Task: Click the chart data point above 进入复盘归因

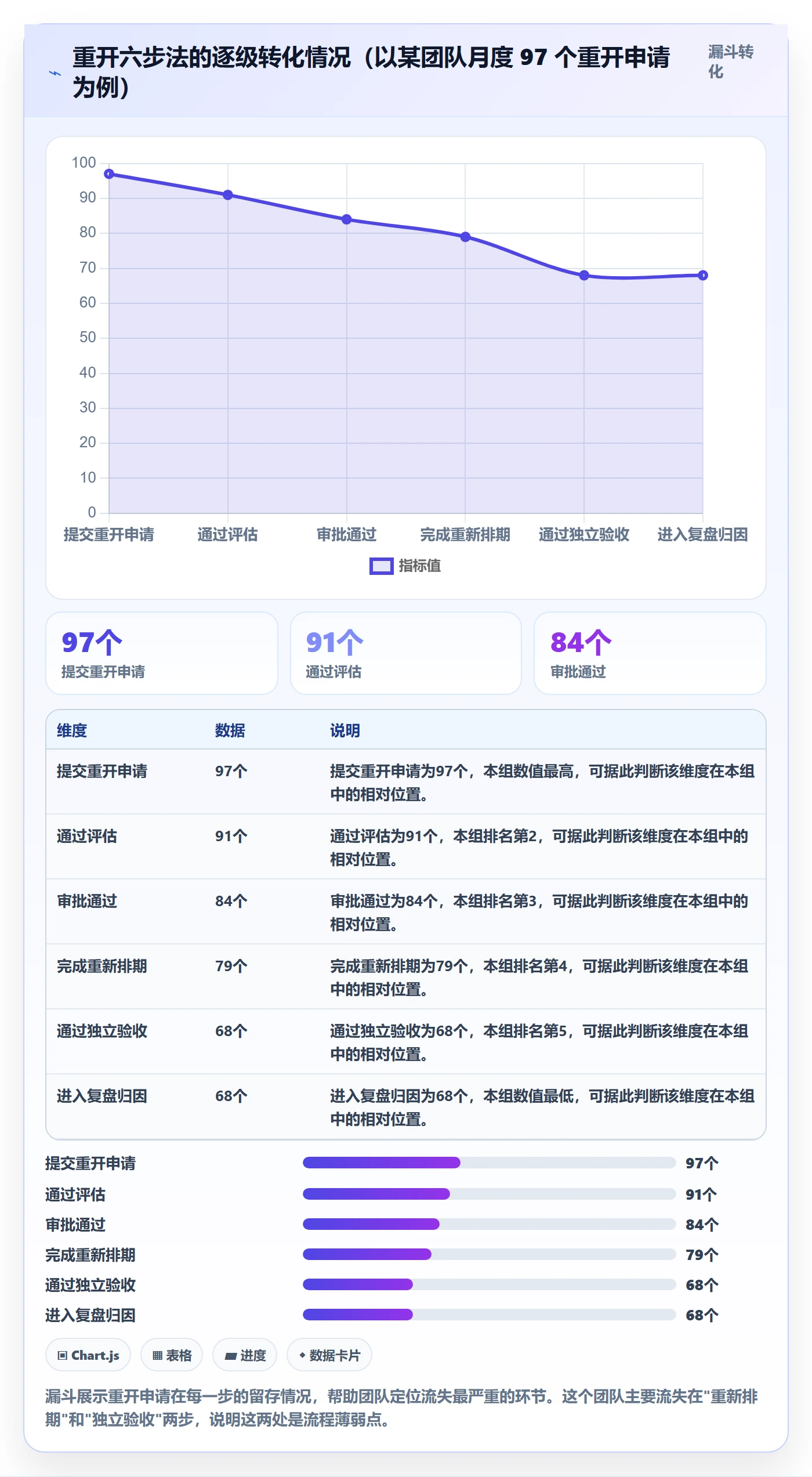Action: [x=703, y=275]
